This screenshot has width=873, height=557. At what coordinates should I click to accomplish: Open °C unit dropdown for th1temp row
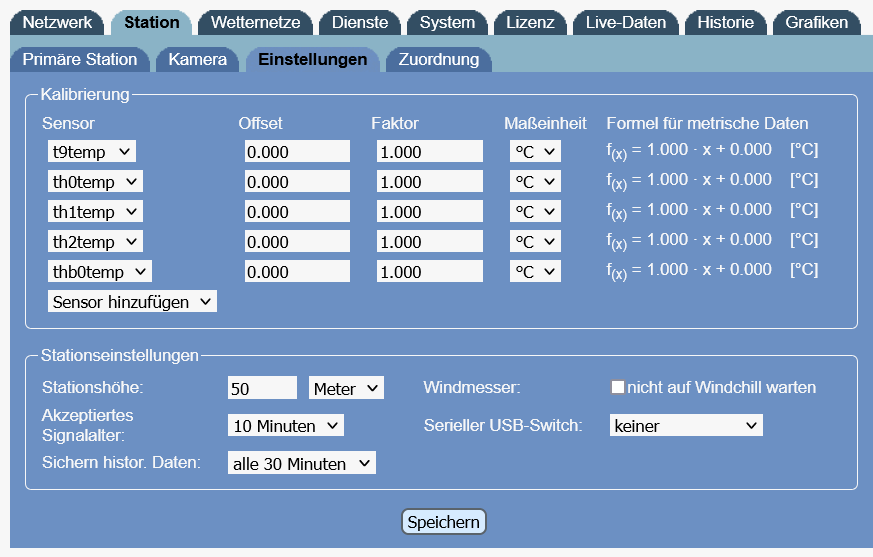[535, 212]
